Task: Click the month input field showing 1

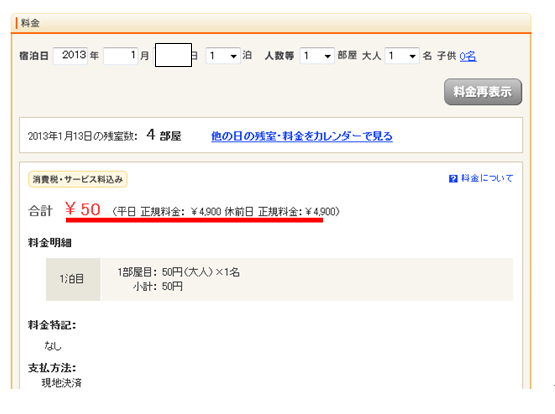Action: [120, 56]
